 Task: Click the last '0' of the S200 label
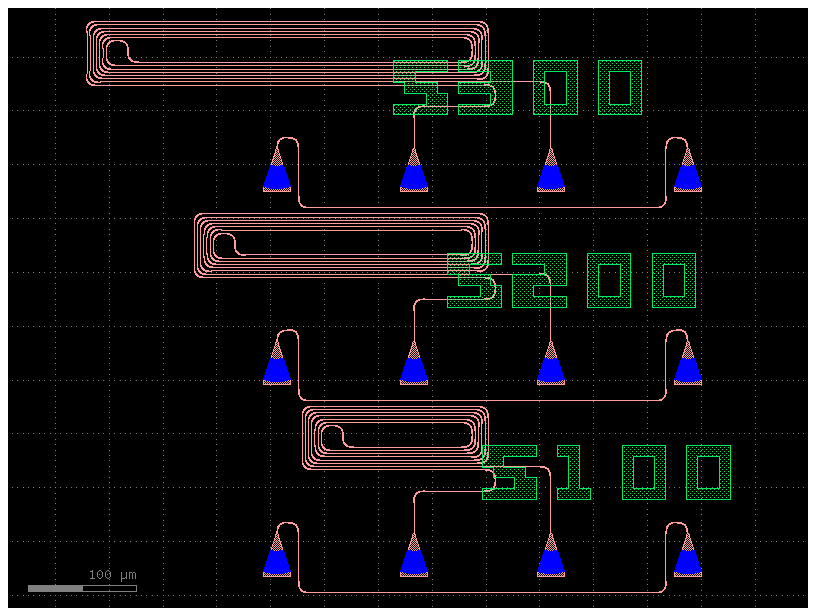click(x=674, y=280)
